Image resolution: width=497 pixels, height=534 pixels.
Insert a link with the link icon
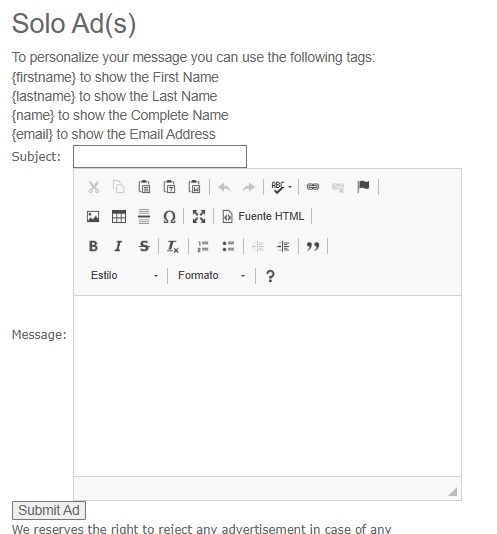[313, 187]
